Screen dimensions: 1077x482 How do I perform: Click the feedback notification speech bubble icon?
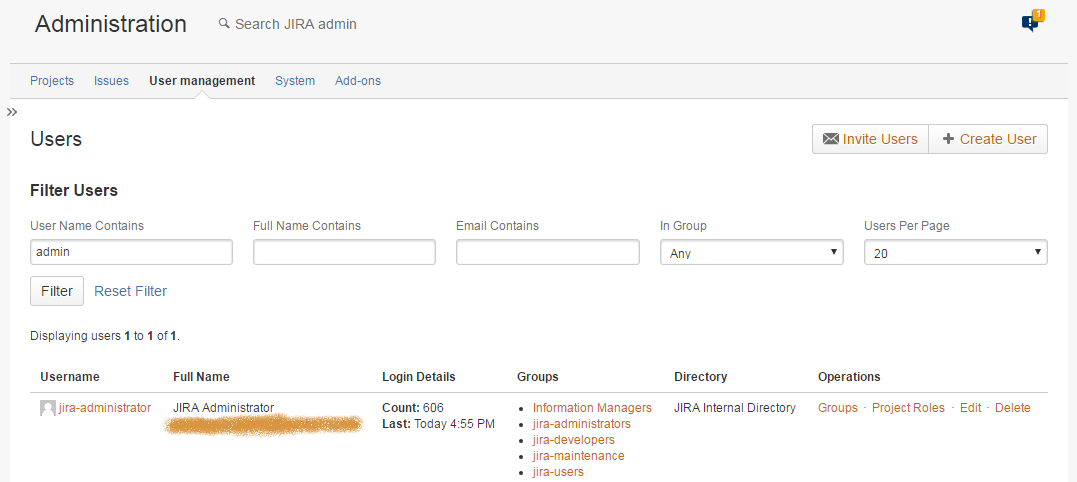(1030, 23)
